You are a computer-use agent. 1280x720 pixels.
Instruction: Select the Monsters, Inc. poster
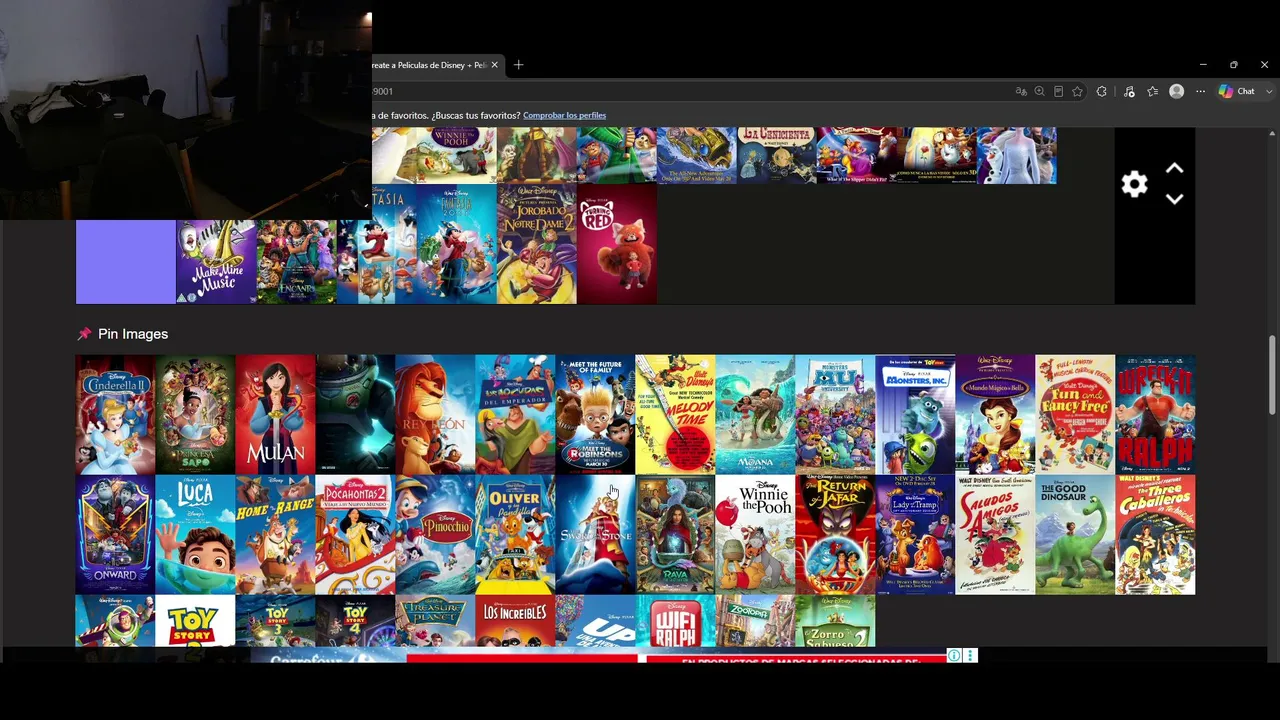915,415
